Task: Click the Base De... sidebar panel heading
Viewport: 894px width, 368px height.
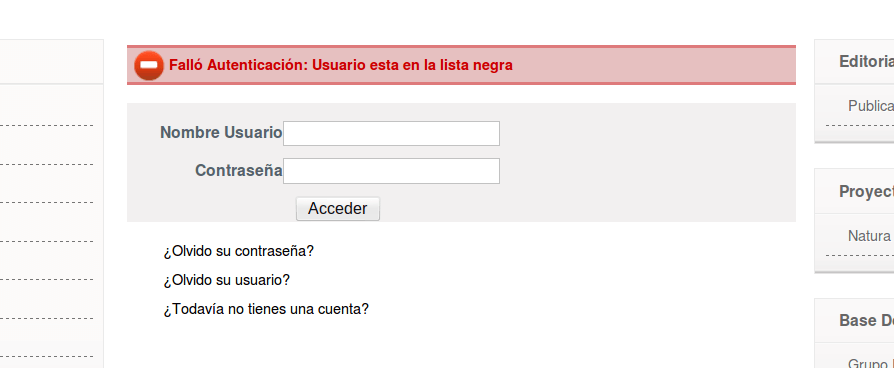Action: [866, 321]
